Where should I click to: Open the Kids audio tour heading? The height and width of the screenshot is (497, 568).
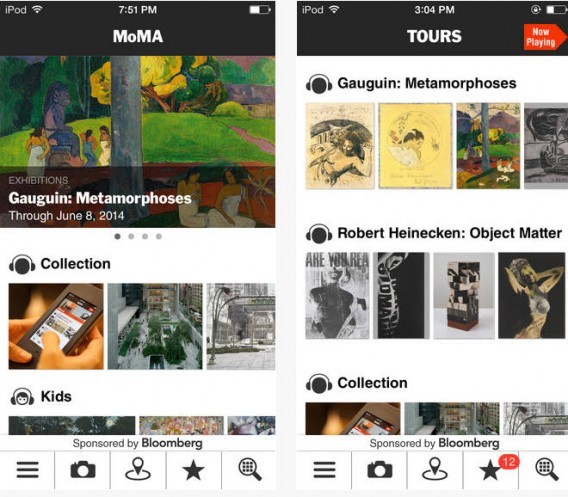pos(41,397)
